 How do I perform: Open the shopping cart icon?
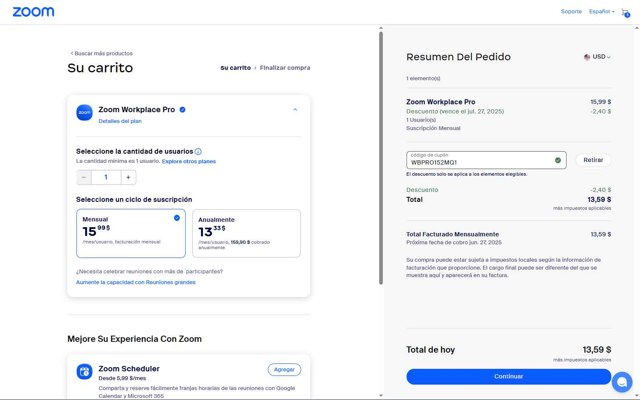[625, 12]
